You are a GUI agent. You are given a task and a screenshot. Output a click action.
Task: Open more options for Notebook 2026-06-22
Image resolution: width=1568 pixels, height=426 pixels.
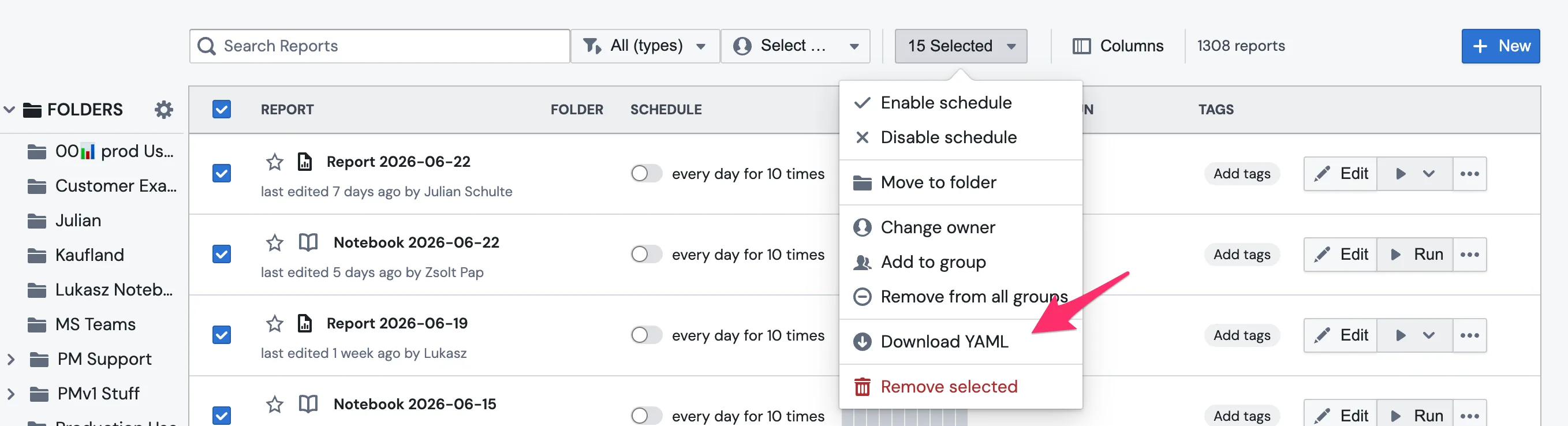(x=1469, y=255)
